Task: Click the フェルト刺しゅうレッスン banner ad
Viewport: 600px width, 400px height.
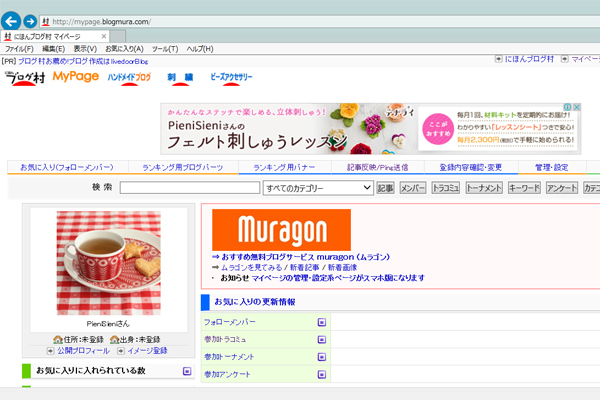Action: click(x=370, y=129)
